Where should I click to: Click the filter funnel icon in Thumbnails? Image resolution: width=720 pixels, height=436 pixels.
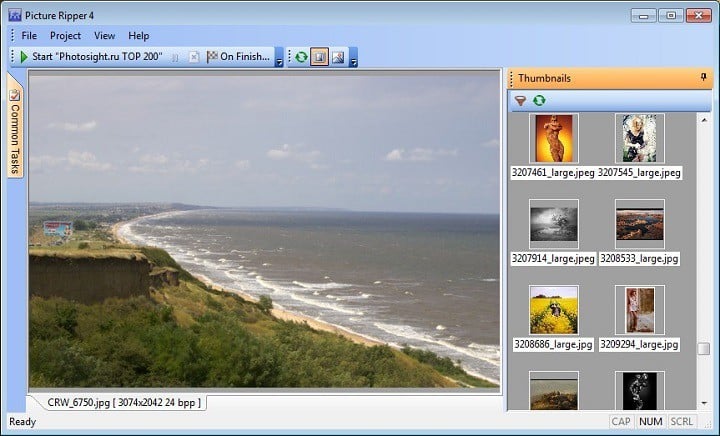point(520,101)
